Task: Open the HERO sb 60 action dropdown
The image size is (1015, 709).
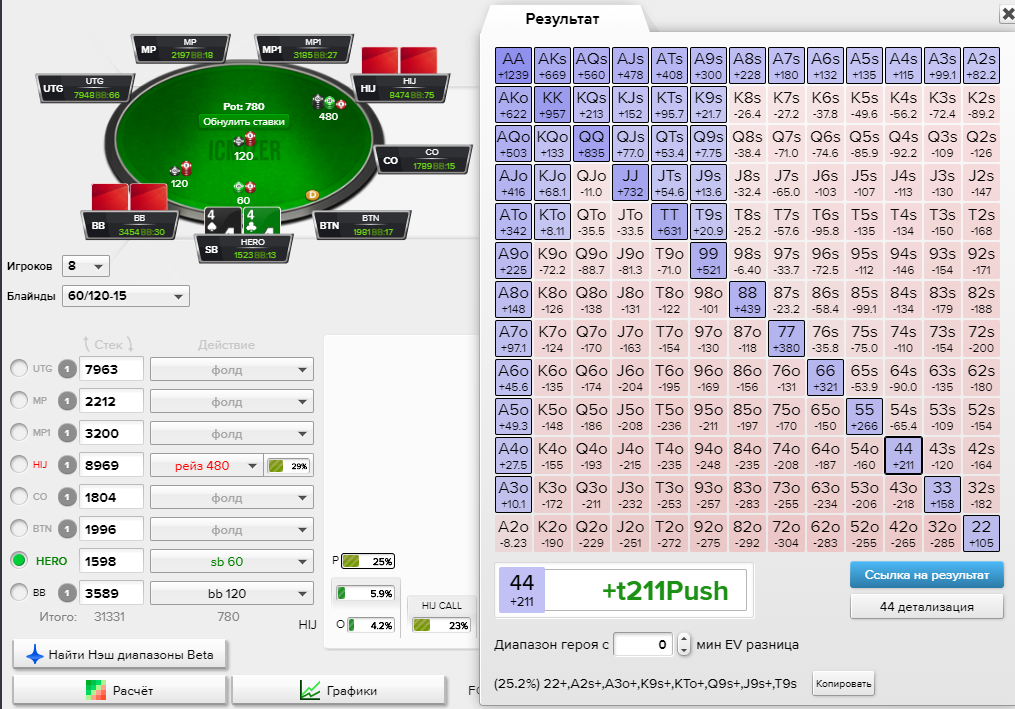Action: coord(232,561)
